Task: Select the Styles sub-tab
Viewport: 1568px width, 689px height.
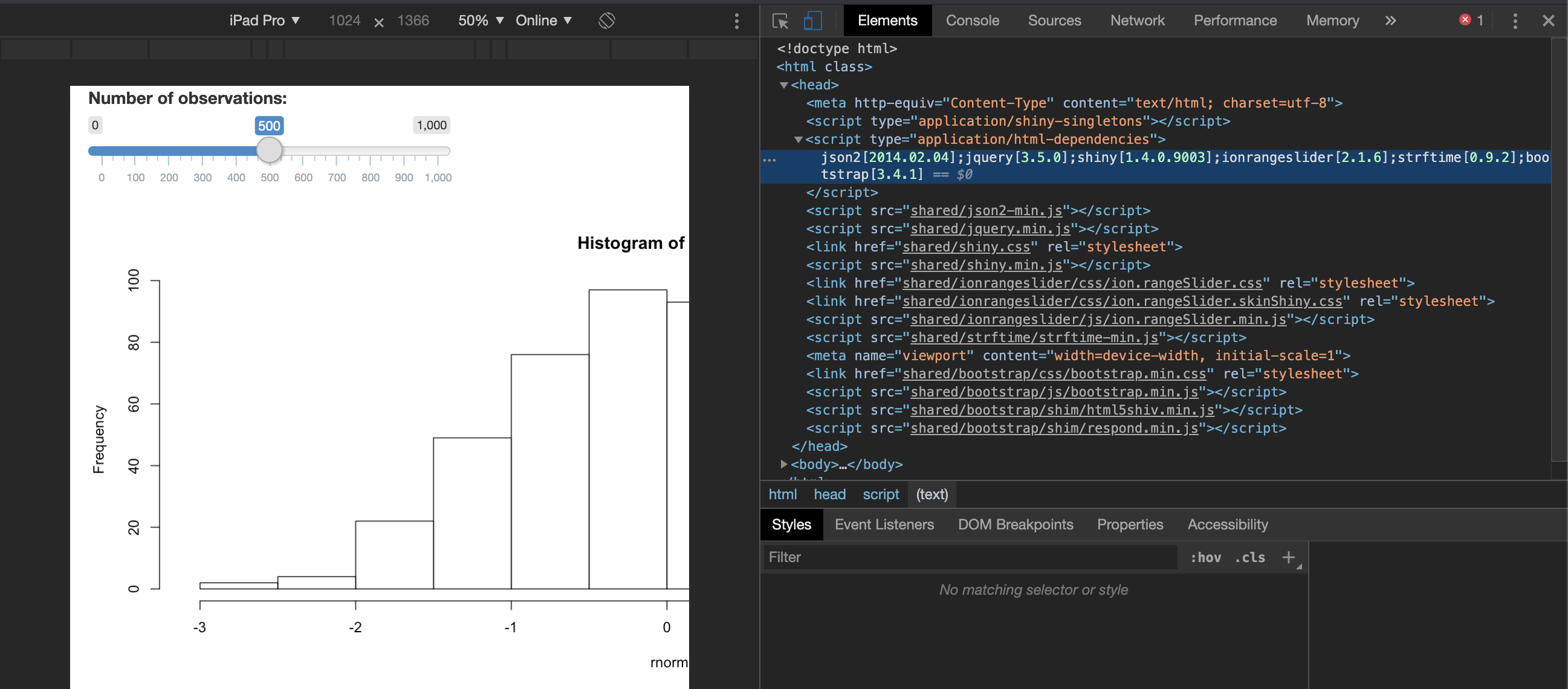Action: (791, 524)
